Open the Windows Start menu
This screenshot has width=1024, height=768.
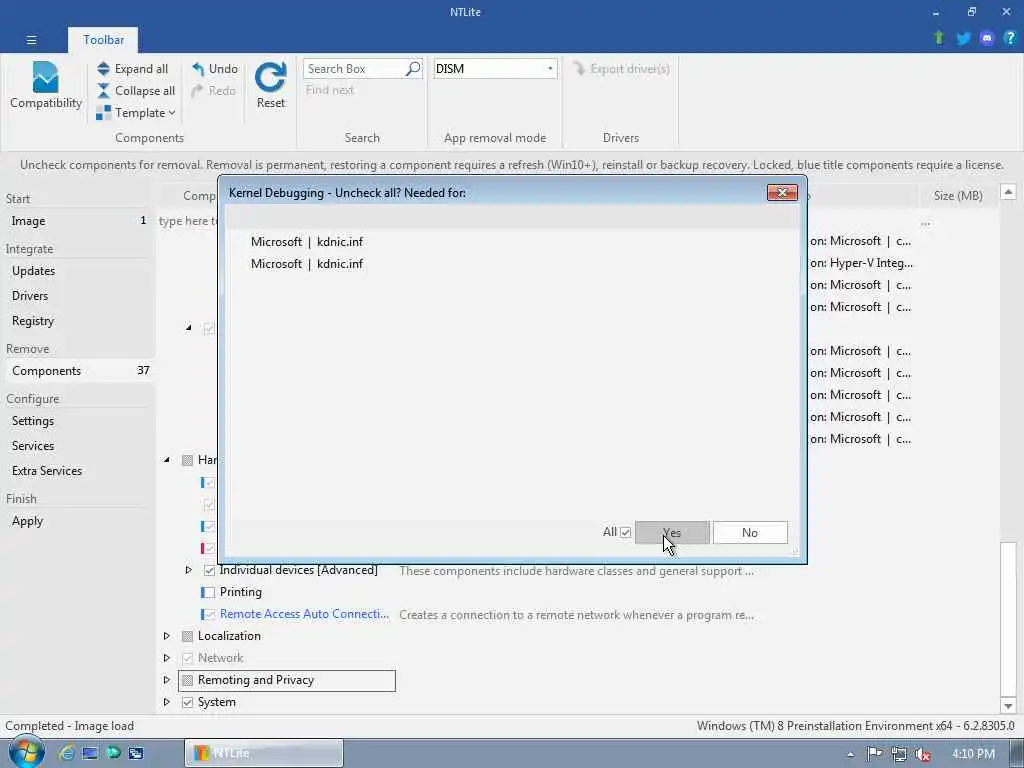pos(26,751)
